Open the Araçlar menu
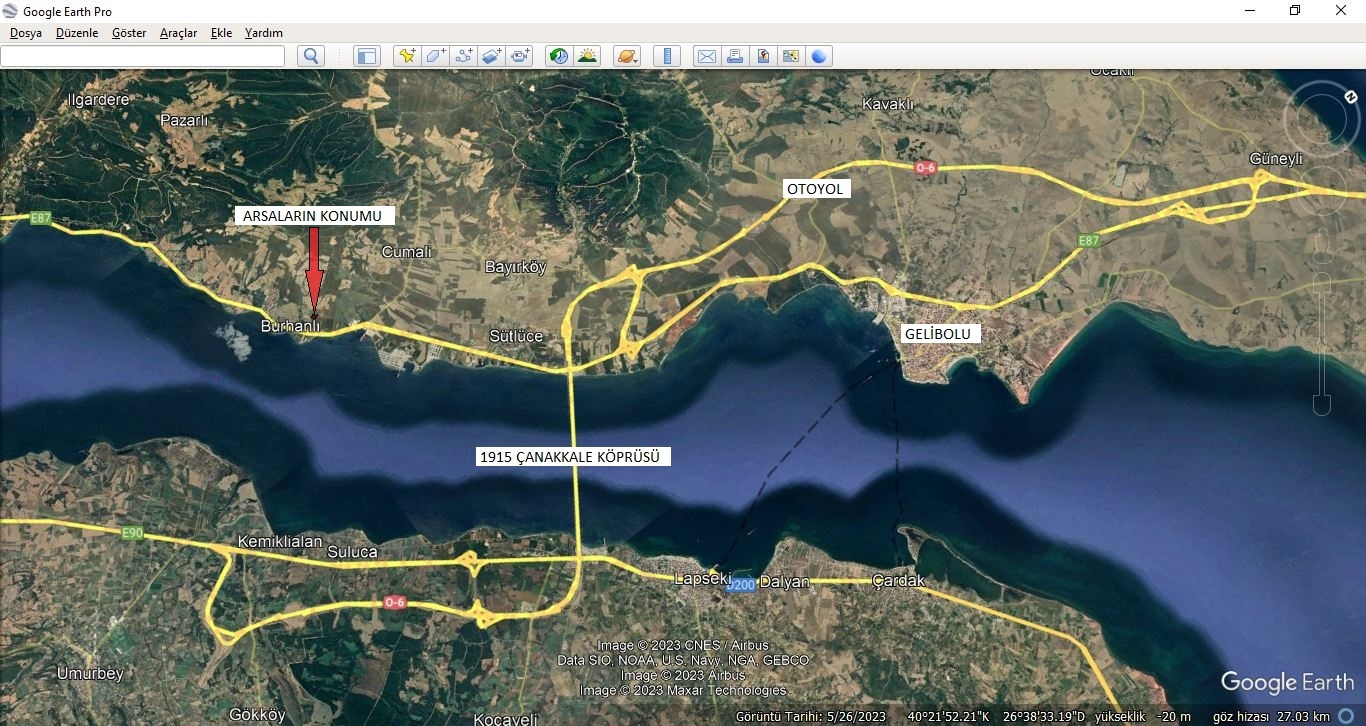 pos(179,33)
